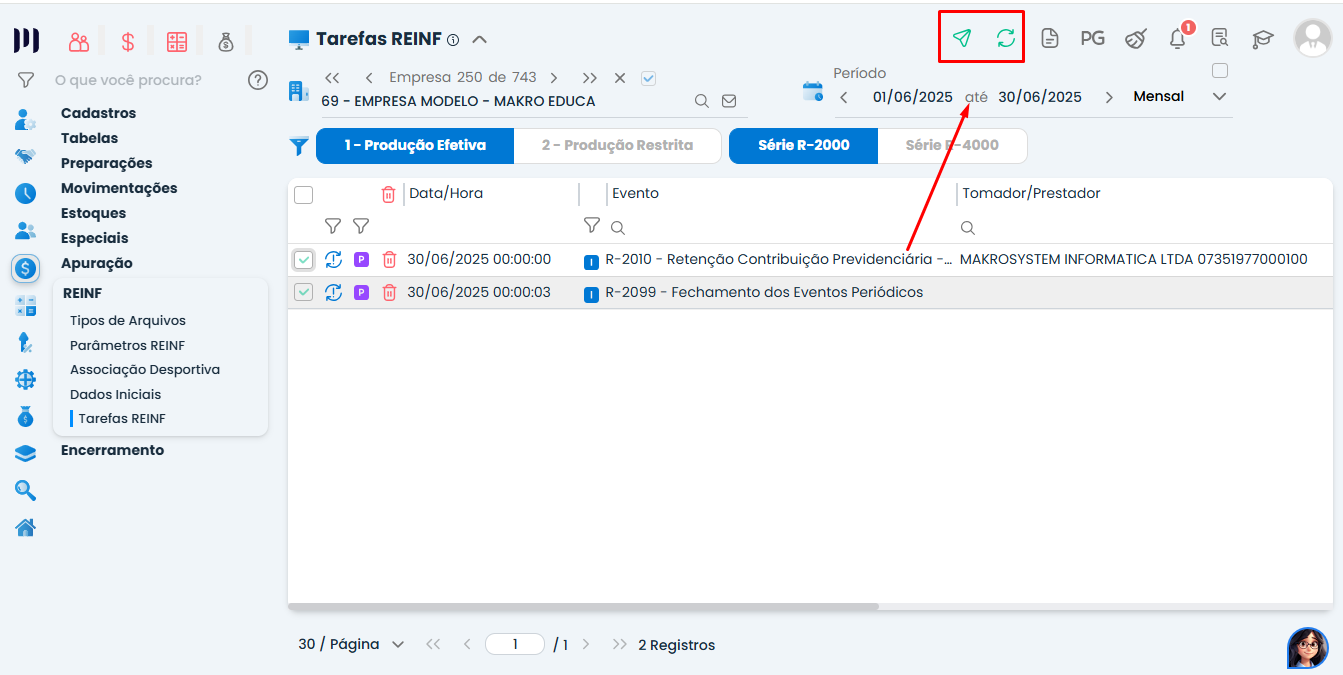Click the envelope icon next to company name
Viewport: 1343px width, 675px height.
[729, 101]
